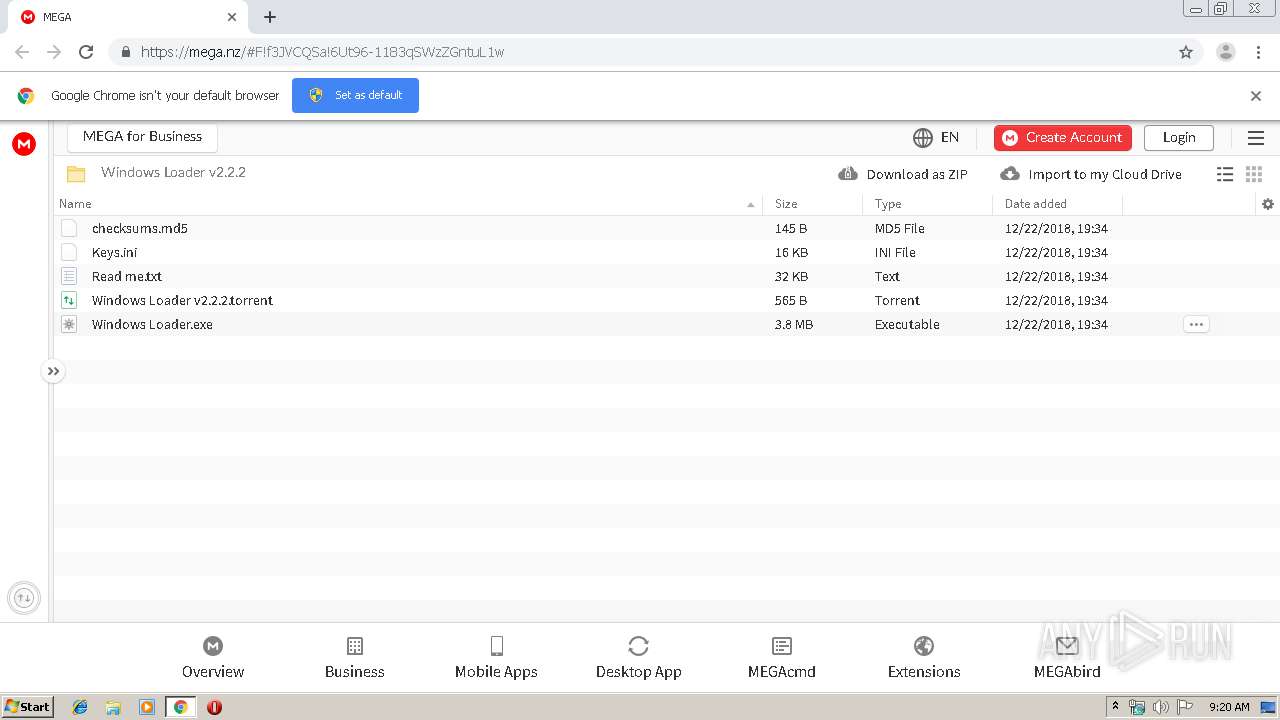This screenshot has height=720, width=1280.
Task: Open the Mobile Apps section
Action: coord(496,658)
